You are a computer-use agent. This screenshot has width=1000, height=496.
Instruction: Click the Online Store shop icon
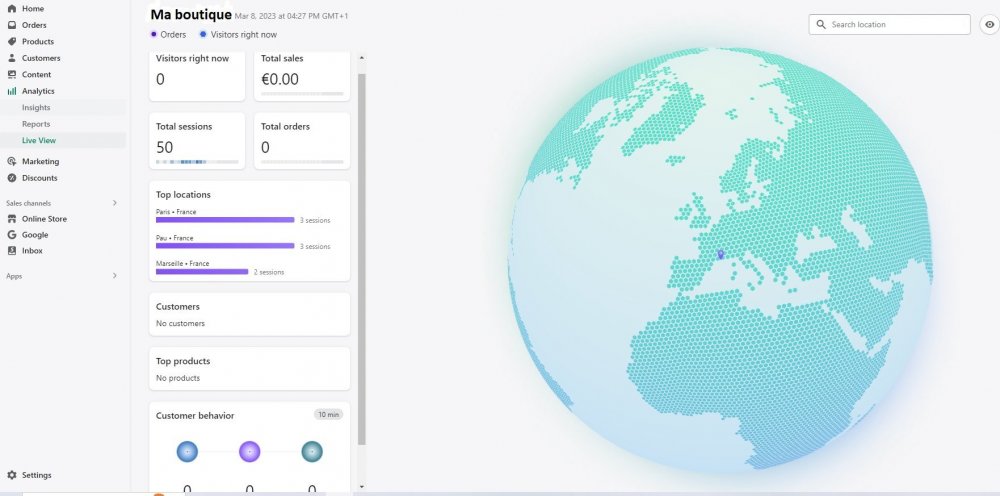click(x=11, y=219)
